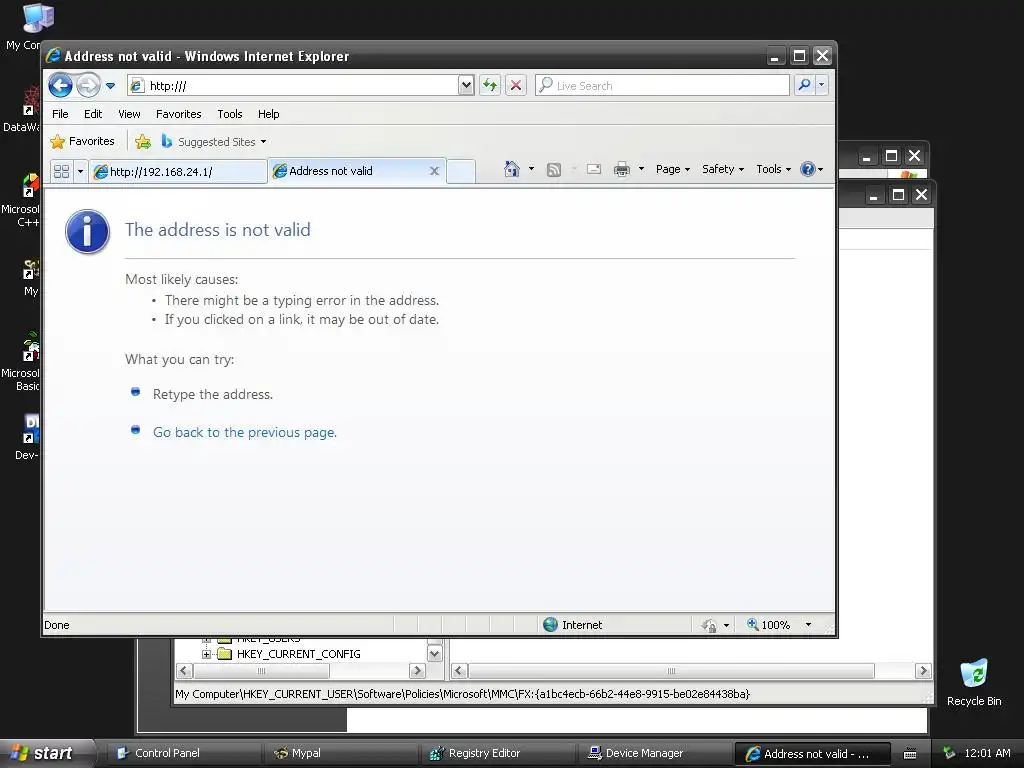Click the blue Help question mark icon
The image size is (1024, 768).
pyautogui.click(x=808, y=169)
